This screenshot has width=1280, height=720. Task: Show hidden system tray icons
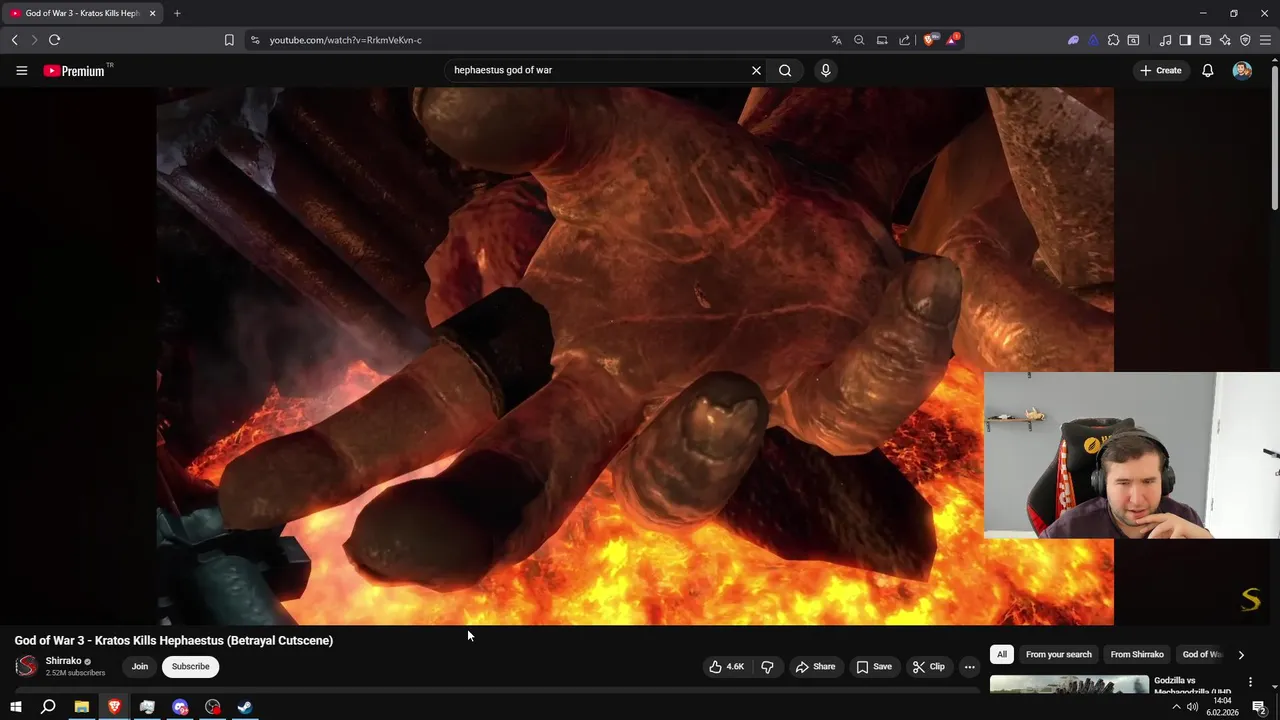pyautogui.click(x=1175, y=707)
